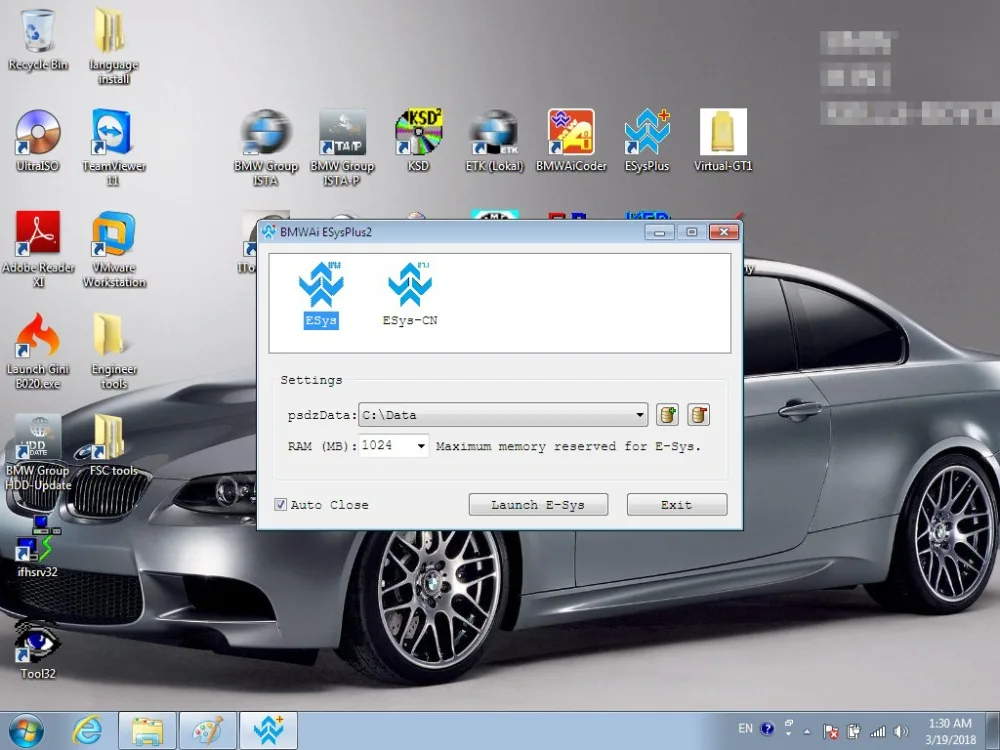Show hidden tray icons arrow
Image resolution: width=1000 pixels, height=750 pixels.
[x=807, y=732]
